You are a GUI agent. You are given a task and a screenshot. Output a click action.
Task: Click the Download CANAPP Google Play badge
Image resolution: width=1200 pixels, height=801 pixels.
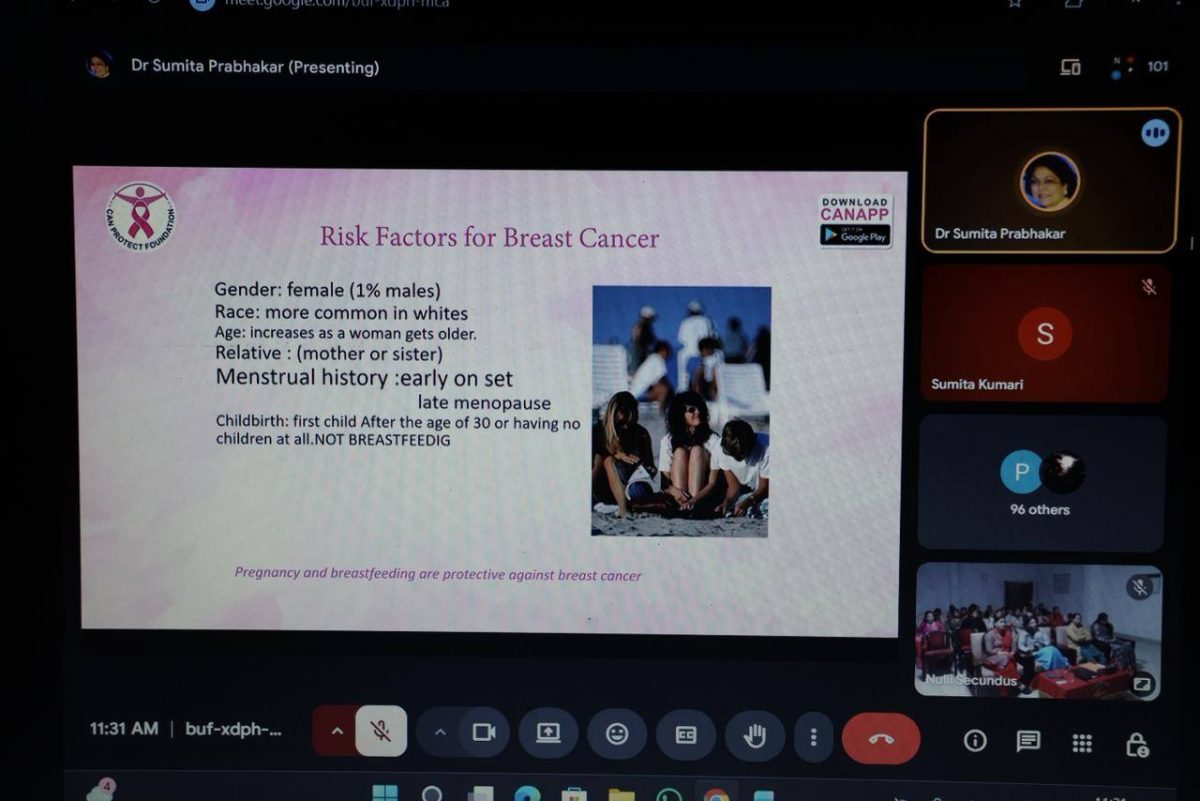click(855, 221)
